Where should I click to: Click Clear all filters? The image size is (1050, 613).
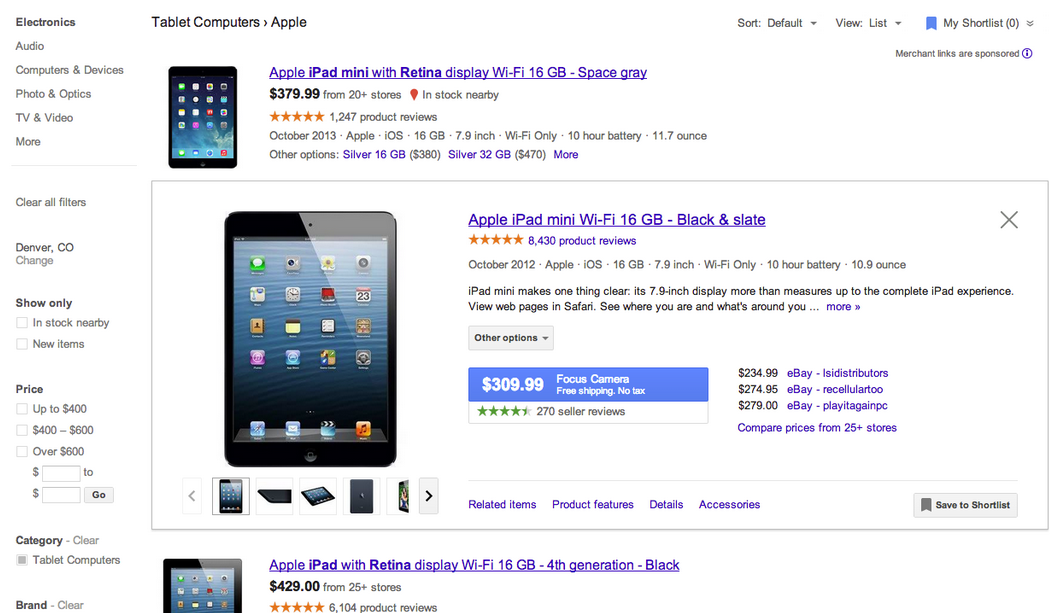[x=51, y=202]
